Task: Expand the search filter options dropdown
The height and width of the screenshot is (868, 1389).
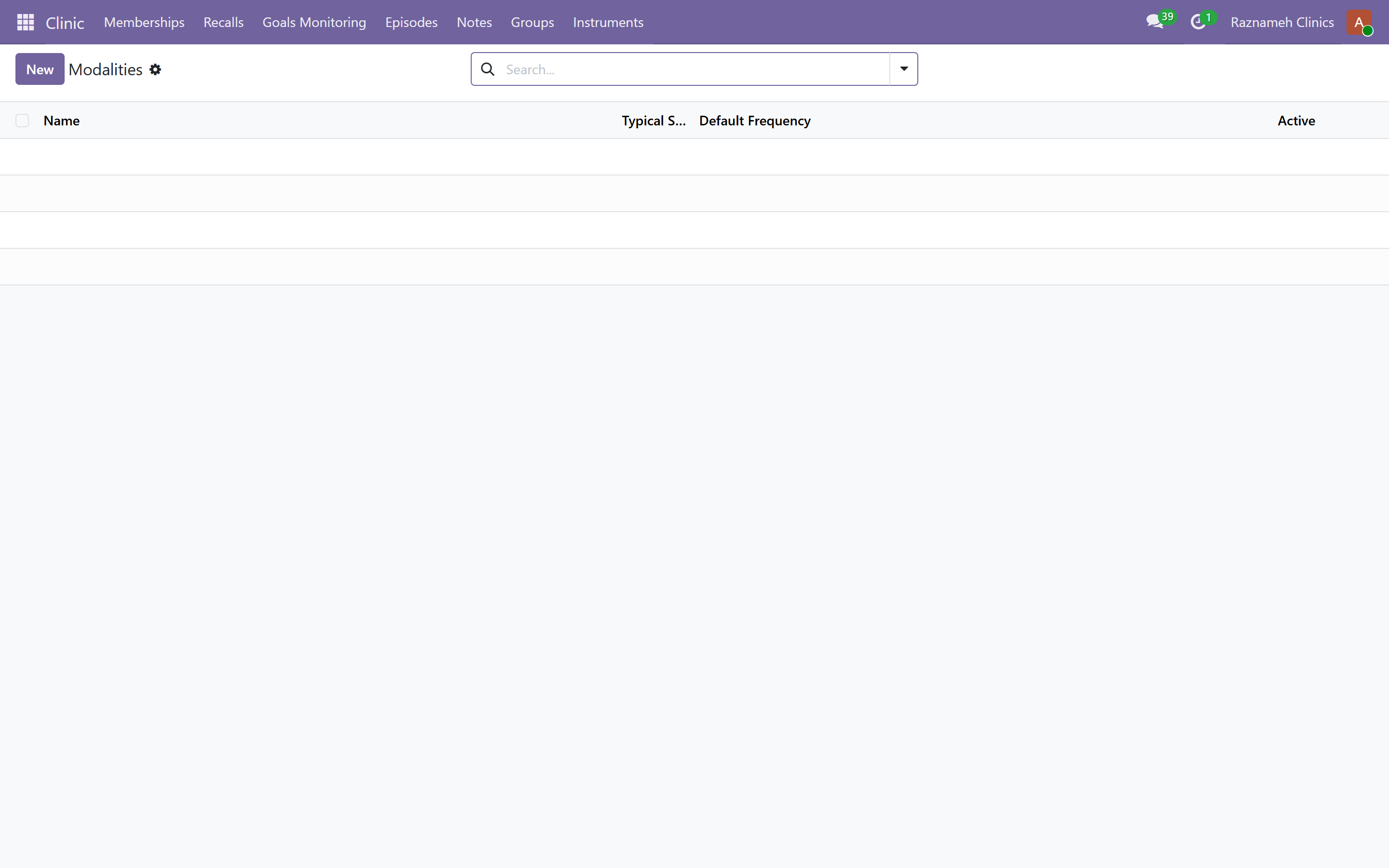Action: (903, 69)
